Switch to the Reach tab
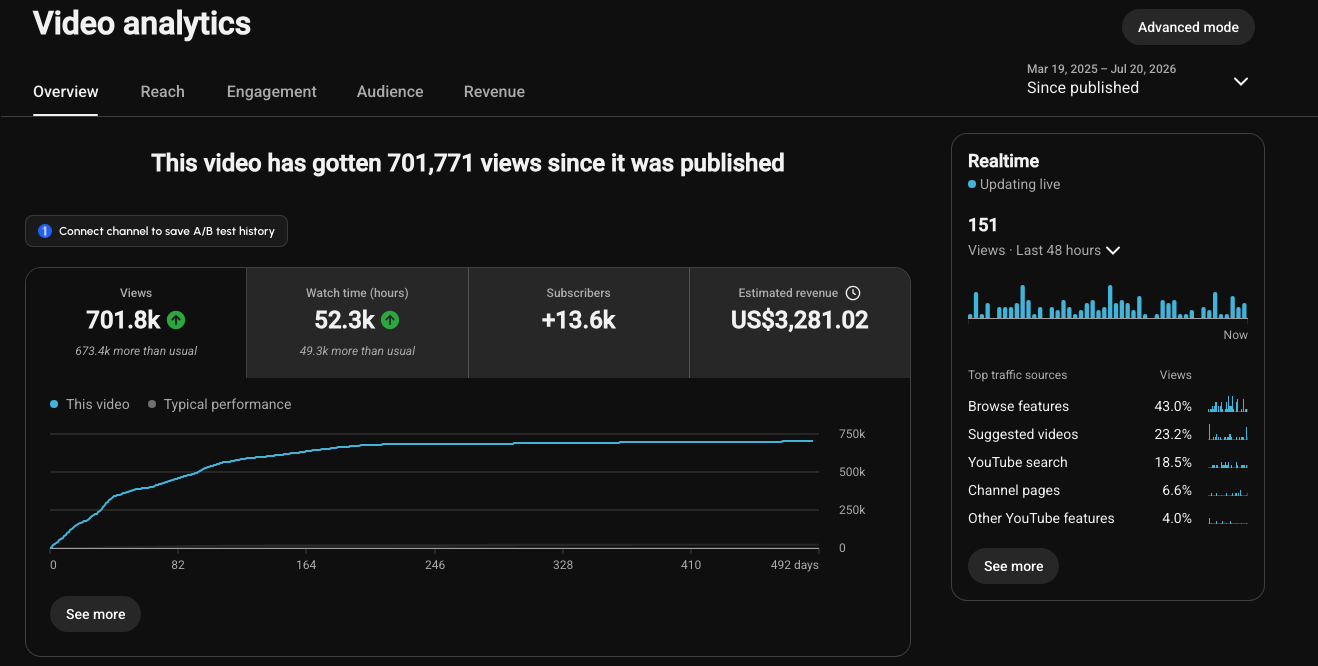1318x666 pixels. [162, 91]
